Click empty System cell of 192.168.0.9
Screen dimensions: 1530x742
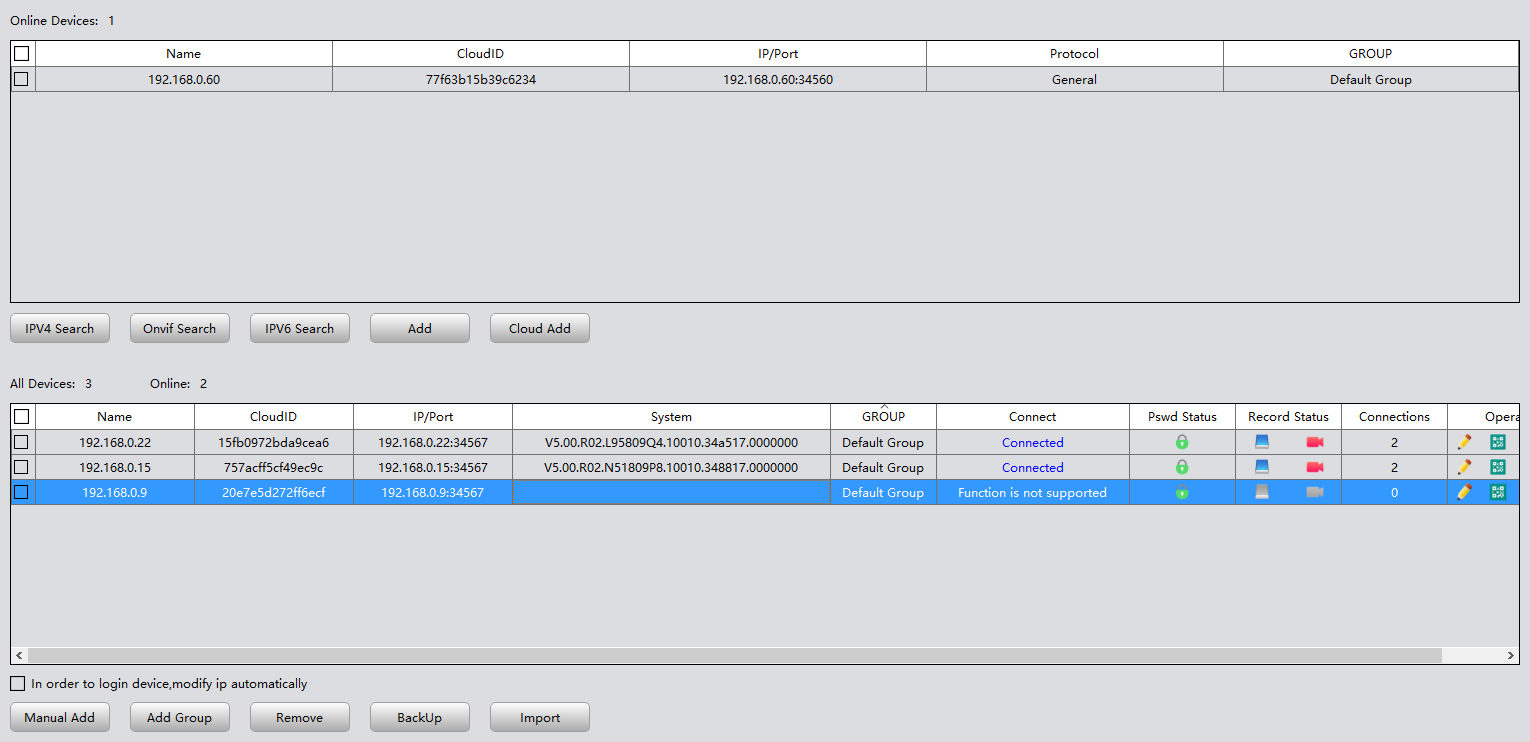pos(671,492)
